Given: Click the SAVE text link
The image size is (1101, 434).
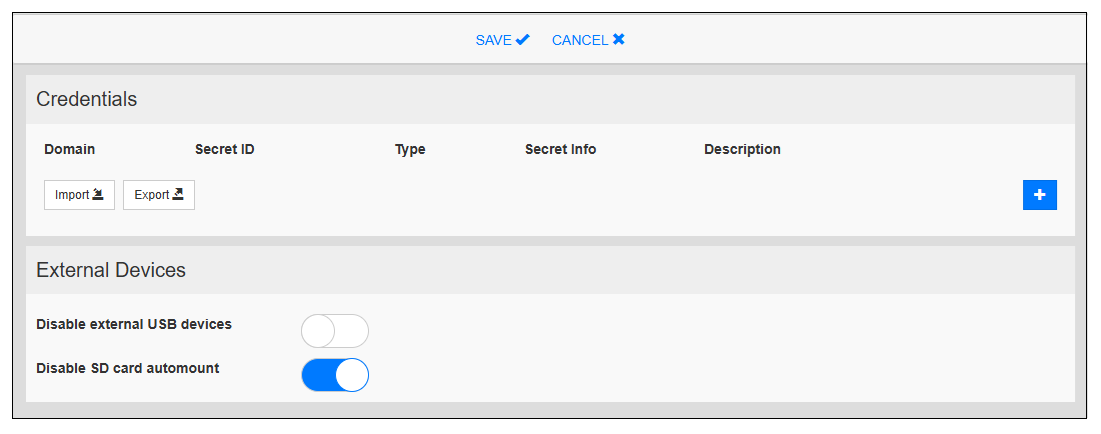Looking at the screenshot, I should [x=494, y=40].
